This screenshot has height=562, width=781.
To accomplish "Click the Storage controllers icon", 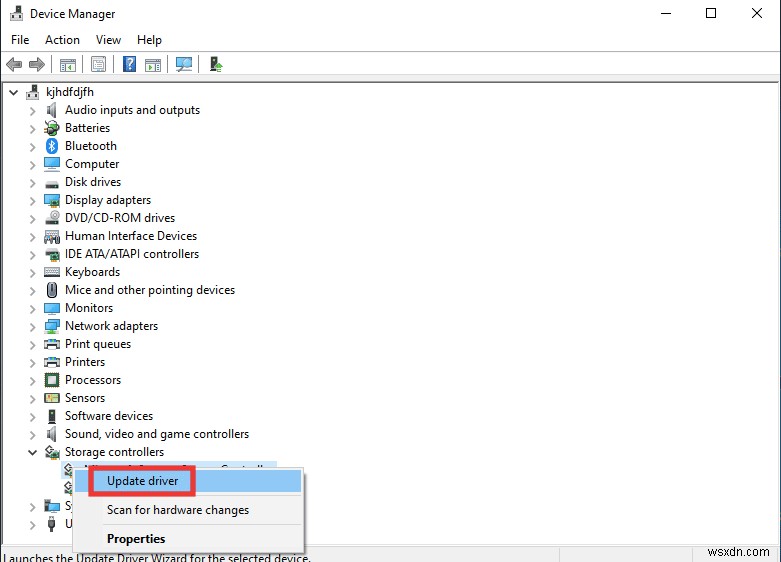I will (52, 452).
